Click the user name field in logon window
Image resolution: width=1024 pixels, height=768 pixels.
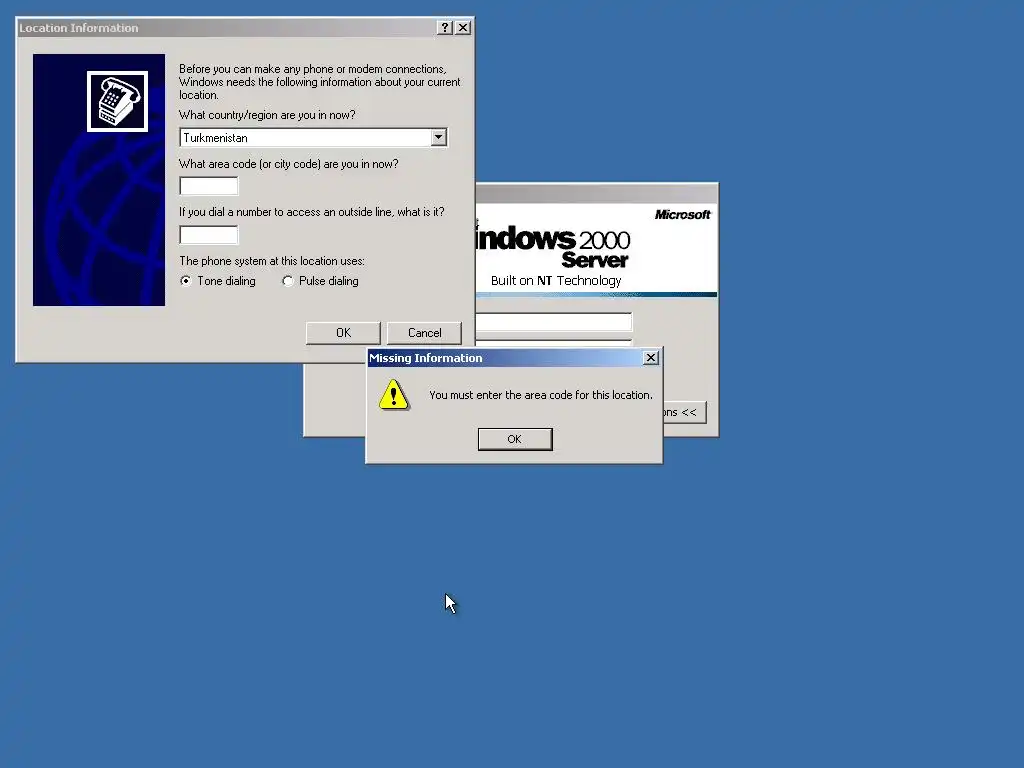point(554,322)
